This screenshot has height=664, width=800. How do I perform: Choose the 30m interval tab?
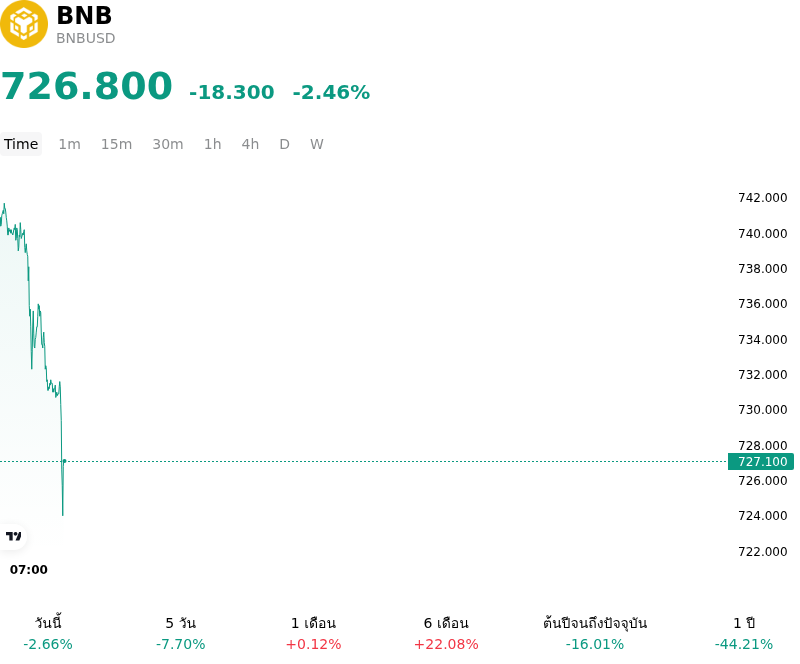click(x=168, y=144)
